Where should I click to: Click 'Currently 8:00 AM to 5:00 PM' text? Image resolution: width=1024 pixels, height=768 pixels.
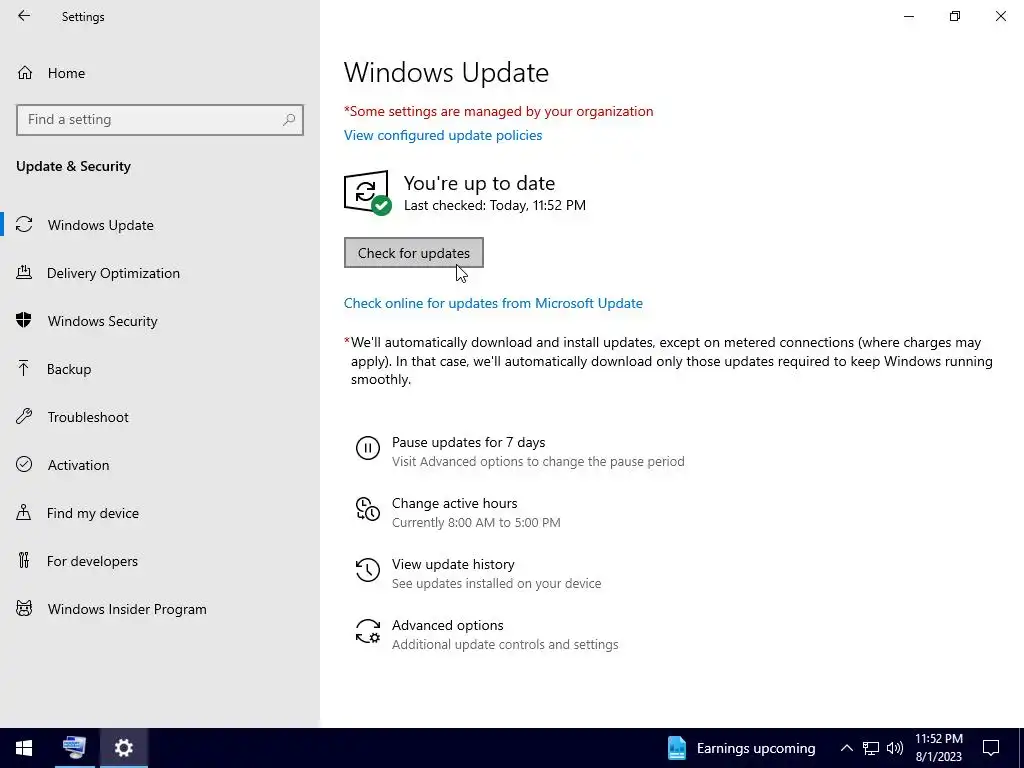(x=476, y=522)
